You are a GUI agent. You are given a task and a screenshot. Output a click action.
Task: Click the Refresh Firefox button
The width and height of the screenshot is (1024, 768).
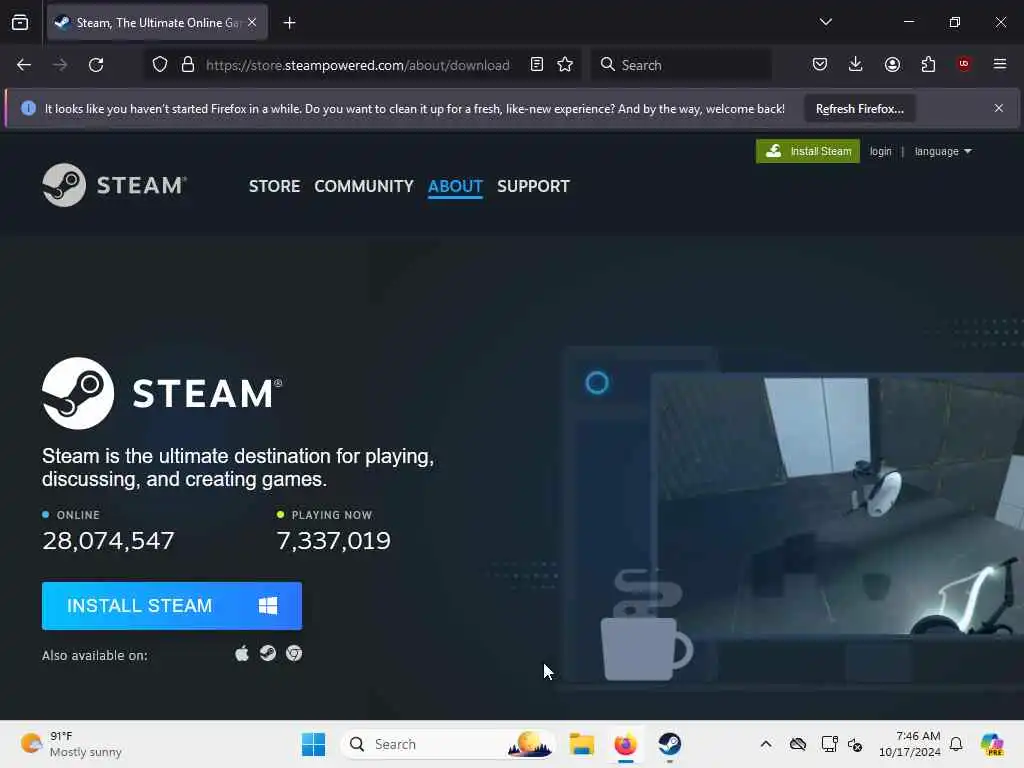(x=859, y=109)
